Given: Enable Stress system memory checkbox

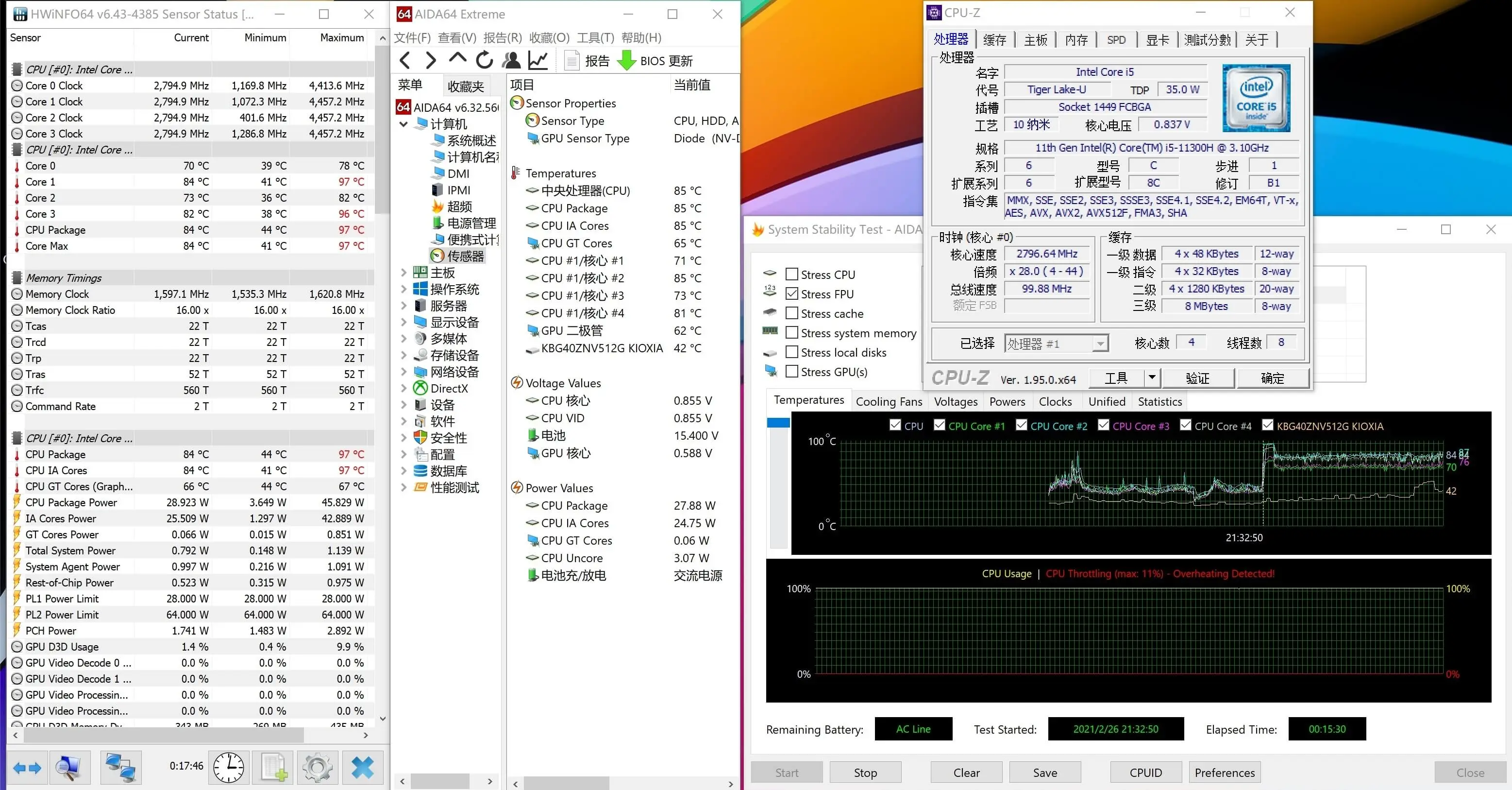Looking at the screenshot, I should (792, 332).
